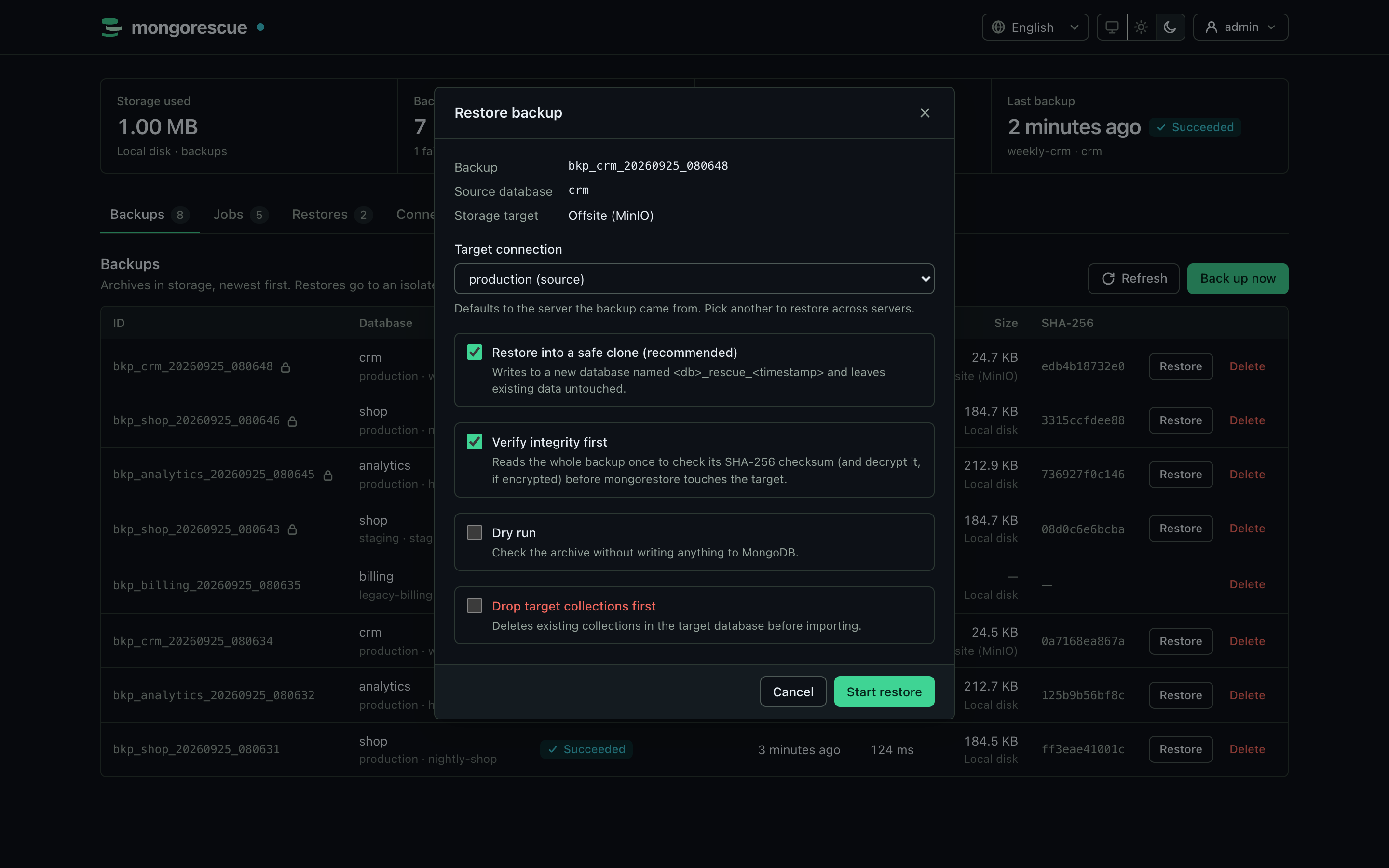
Task: Close the Restore backup dialog
Action: pyautogui.click(x=925, y=112)
